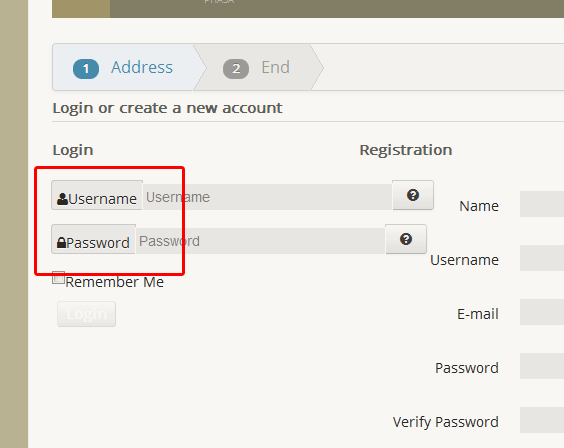The height and width of the screenshot is (448, 564).
Task: Focus the login Username input field
Action: [268, 197]
